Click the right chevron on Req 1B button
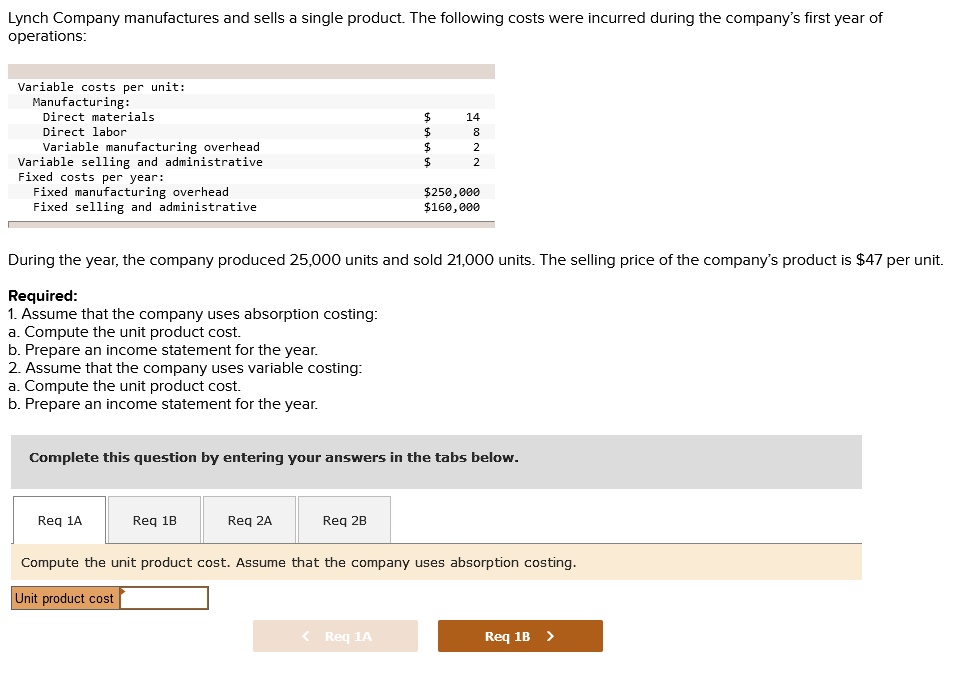This screenshot has height=688, width=979. (x=551, y=635)
